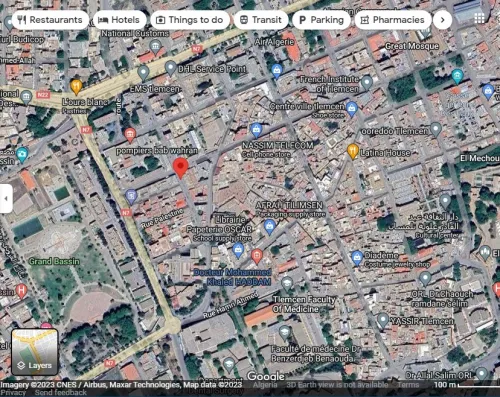
Task: Click the NASSIM TELECOM shop pin
Action: pos(256,130)
